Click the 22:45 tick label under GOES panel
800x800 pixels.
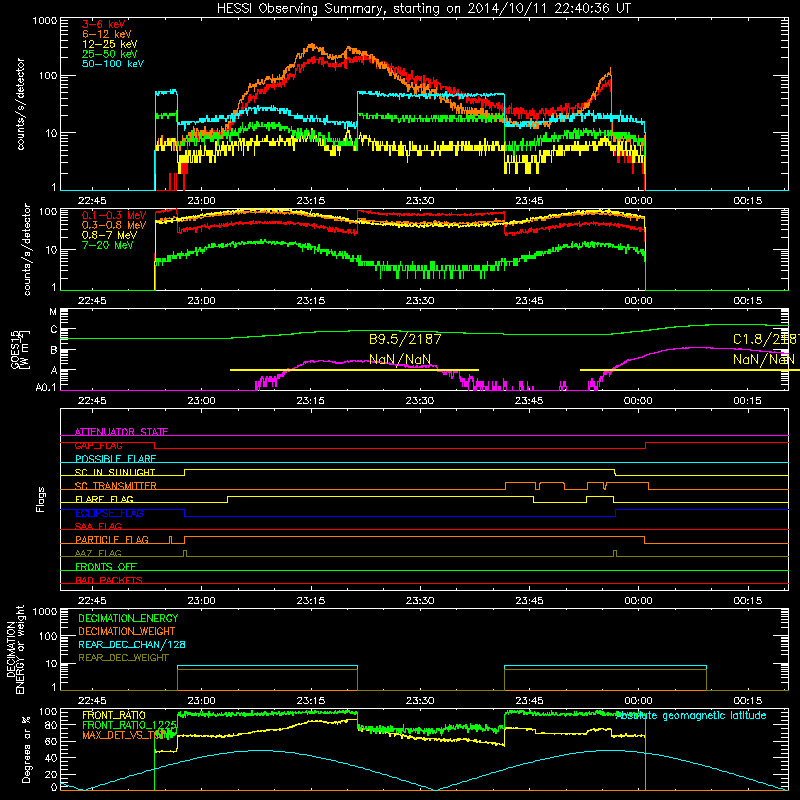[92, 401]
